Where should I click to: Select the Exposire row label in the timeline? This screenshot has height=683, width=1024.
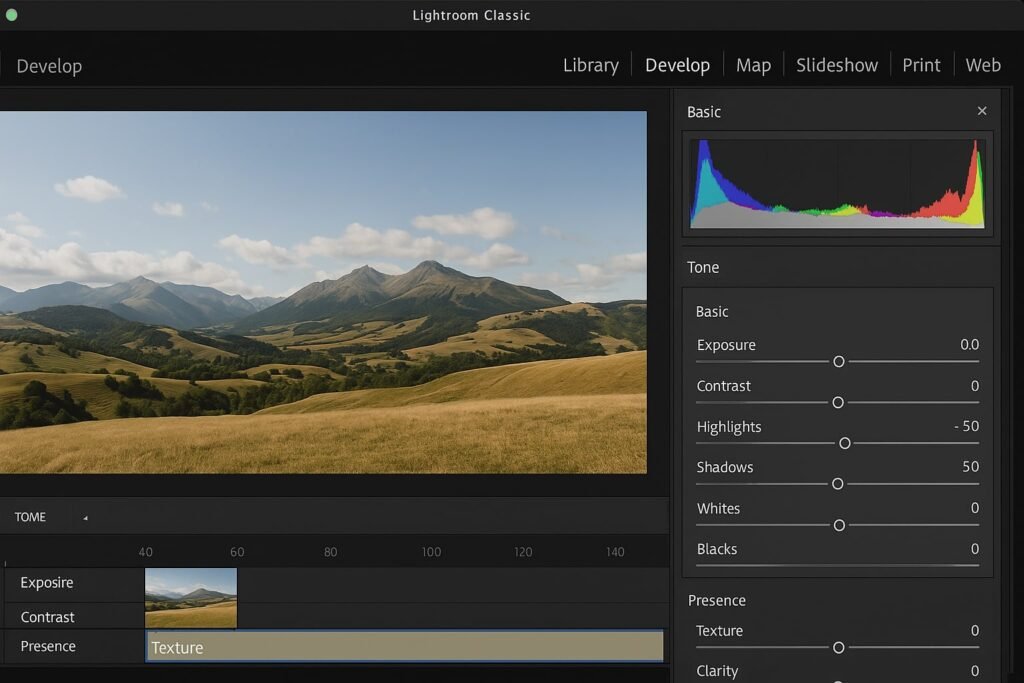[x=46, y=582]
